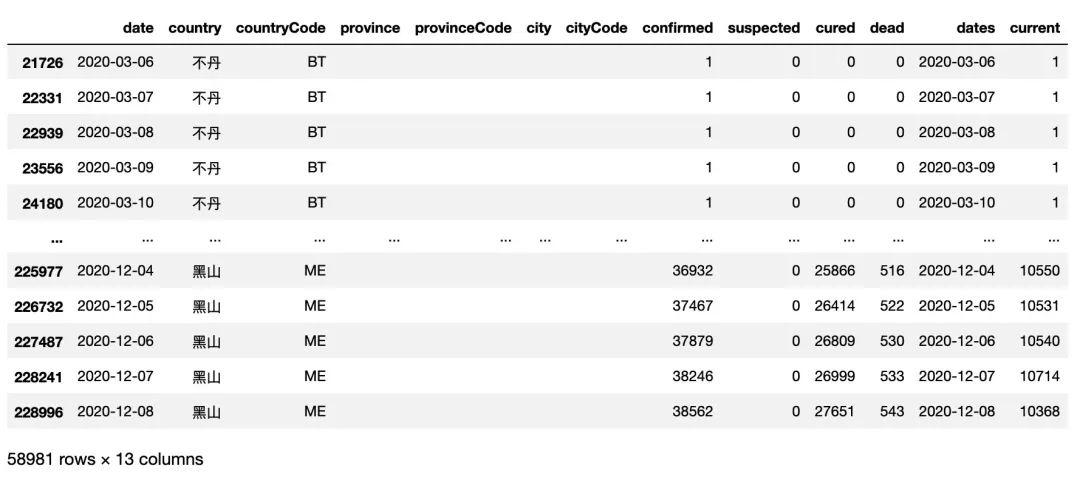Image resolution: width=1080 pixels, height=477 pixels.
Task: Click the 'date' column header
Action: click(138, 28)
